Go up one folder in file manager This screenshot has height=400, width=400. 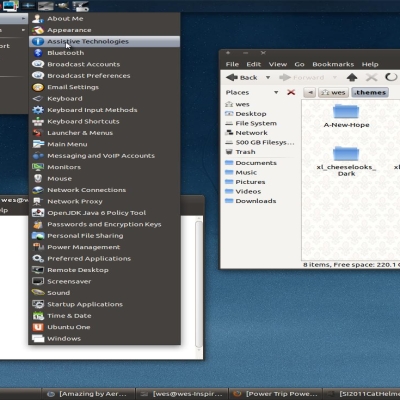[352, 78]
